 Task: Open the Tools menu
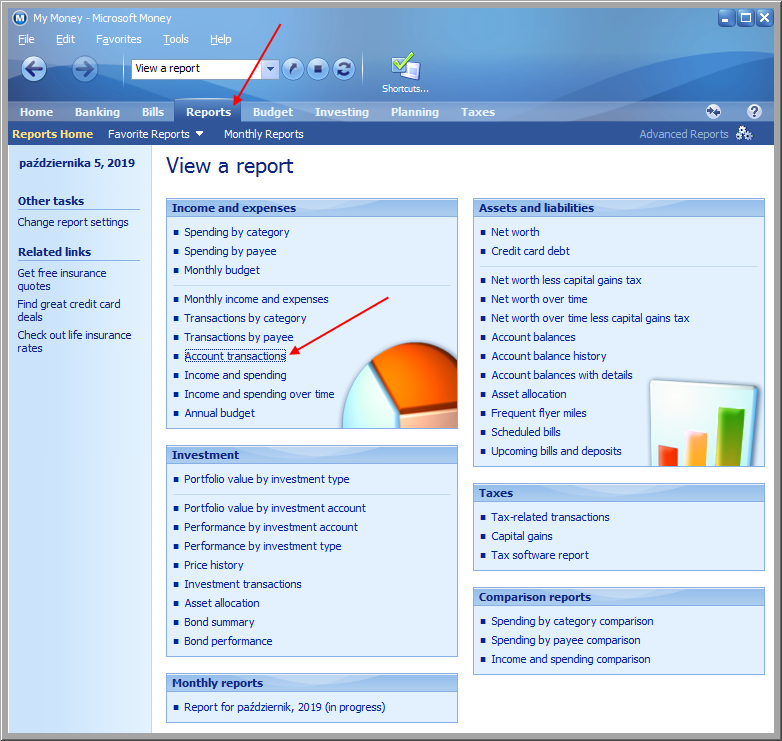click(x=176, y=39)
